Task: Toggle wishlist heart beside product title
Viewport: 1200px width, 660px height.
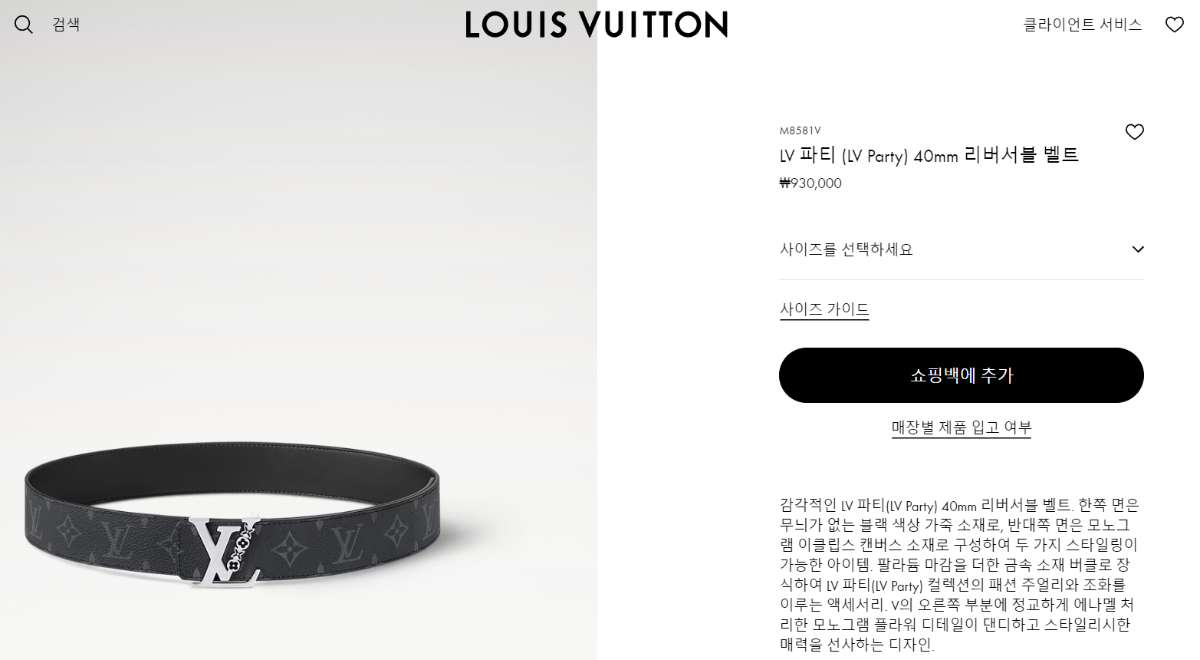Action: [x=1134, y=132]
